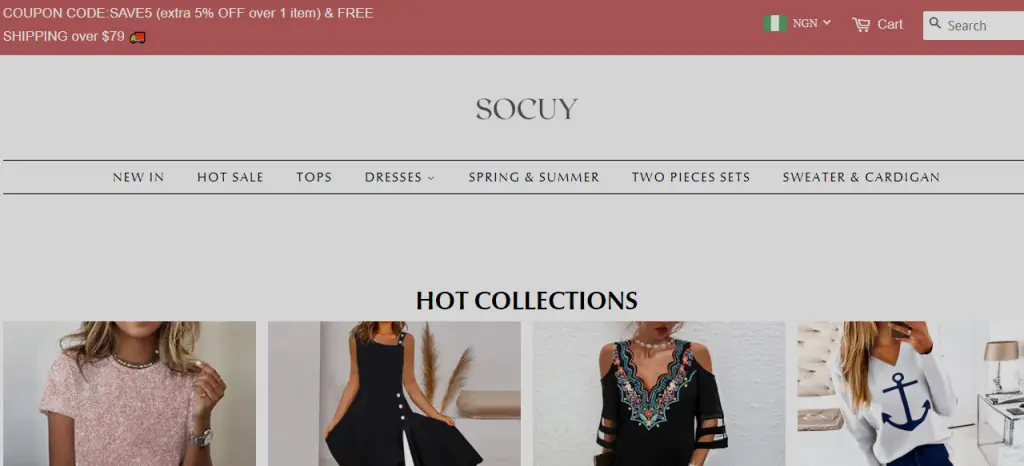Open Sweater & Cardigan category
The width and height of the screenshot is (1024, 466).
click(861, 177)
